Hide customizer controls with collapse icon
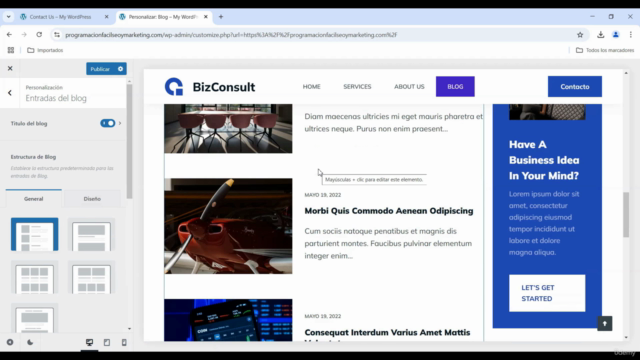640x360 pixels. [10, 342]
